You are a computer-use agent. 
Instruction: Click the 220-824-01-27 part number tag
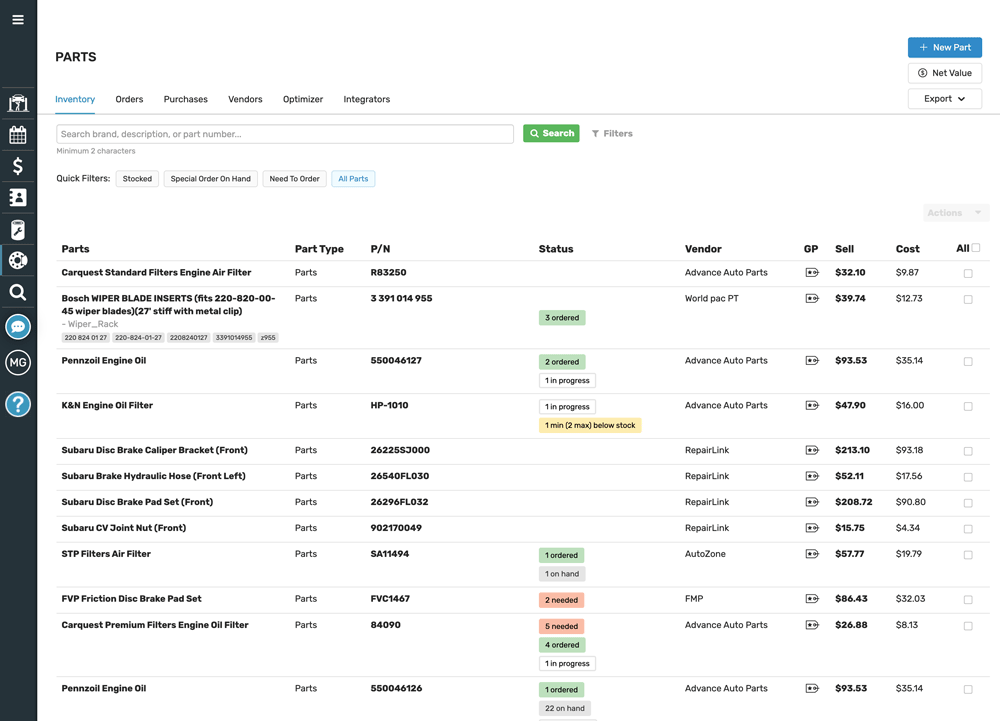click(x=138, y=338)
